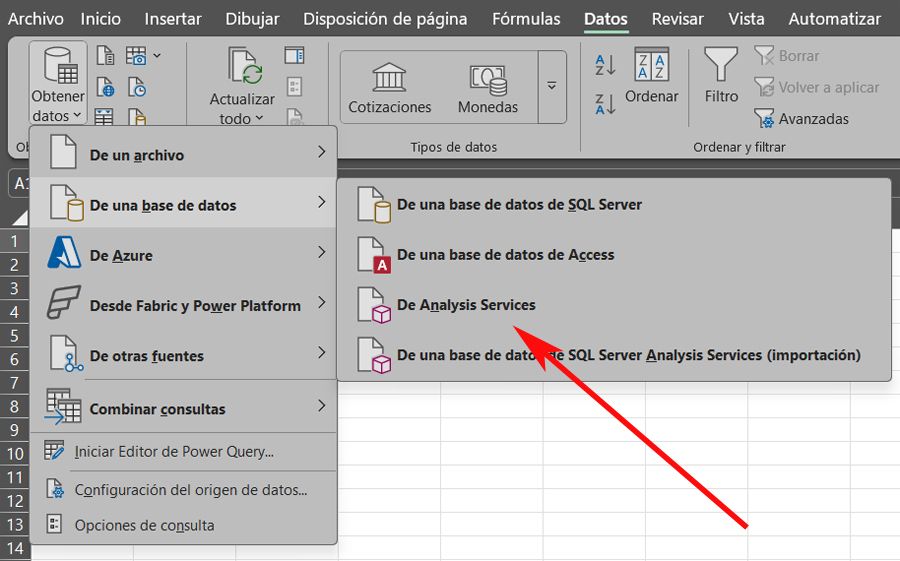The width and height of the screenshot is (900, 561).
Task: Click the connection Properties icon
Action: point(294,87)
